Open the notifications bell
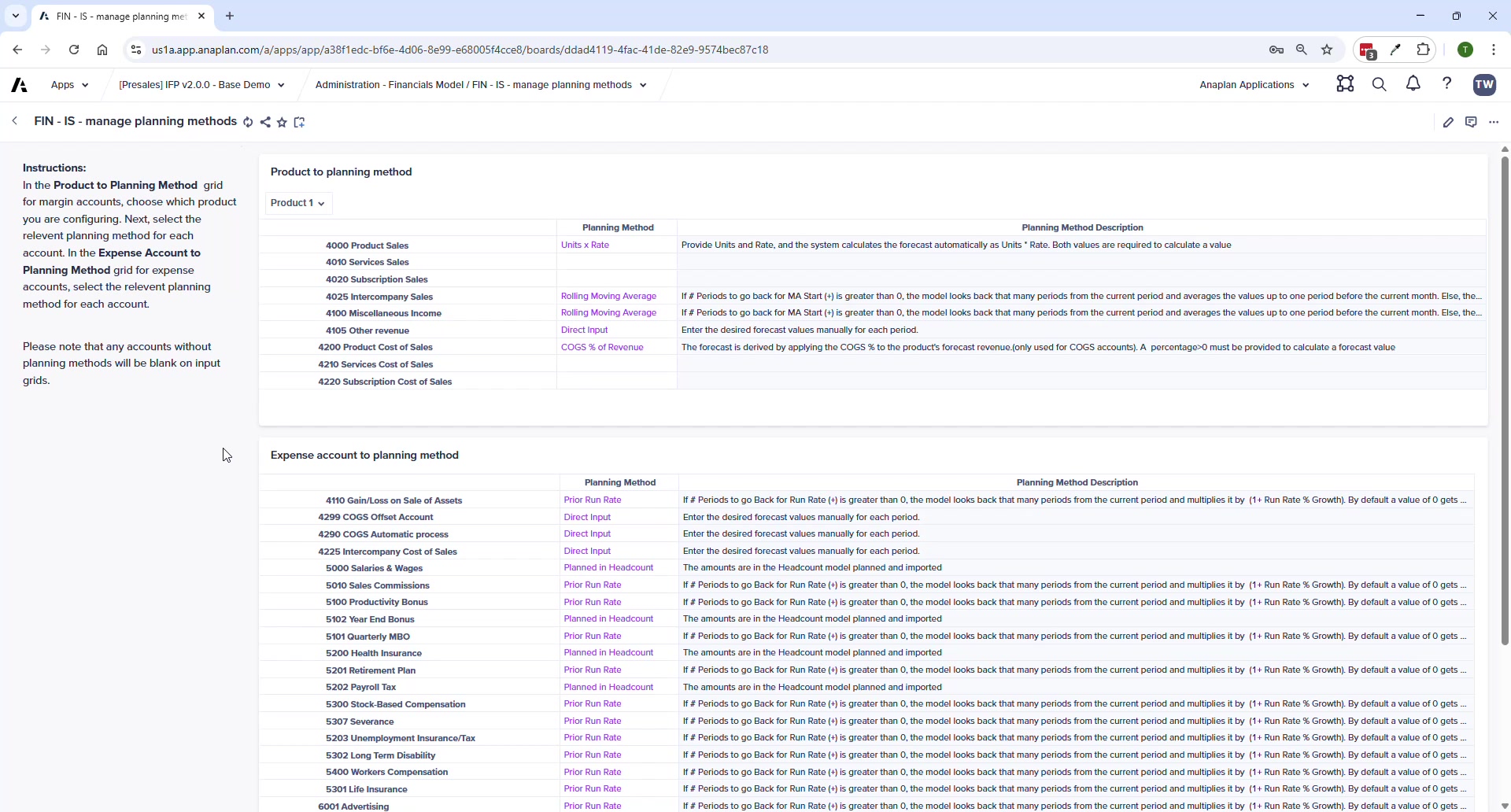 [1413, 84]
